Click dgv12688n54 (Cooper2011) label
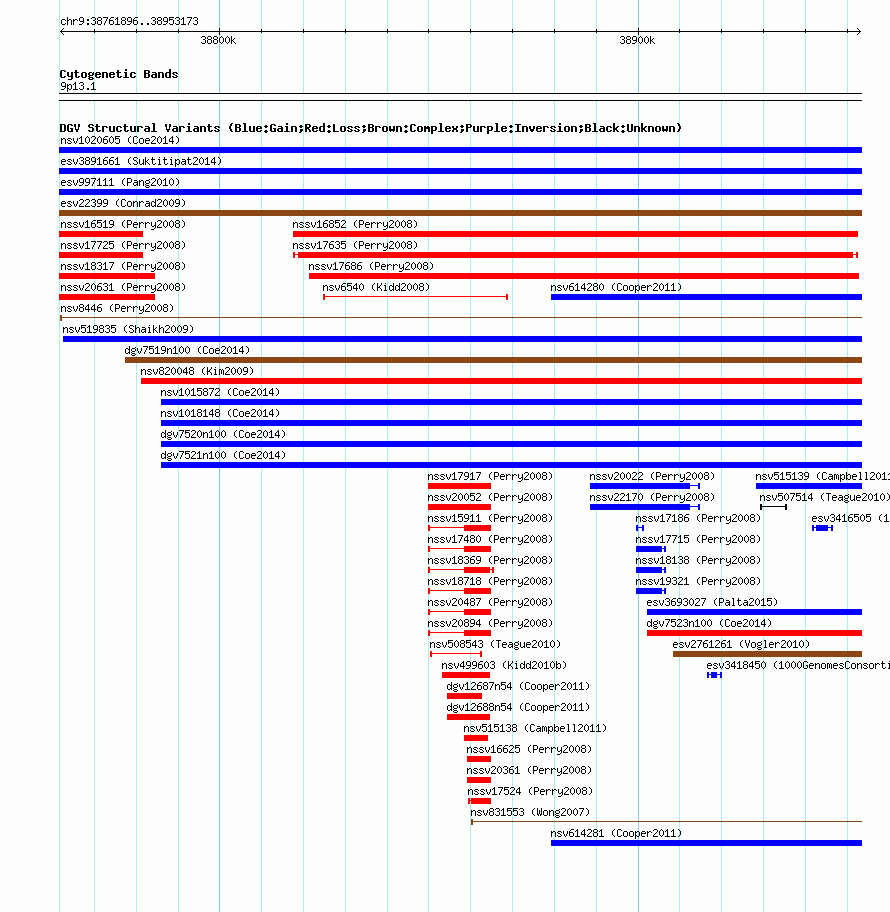Screen dimensions: 890x912 click(518, 707)
